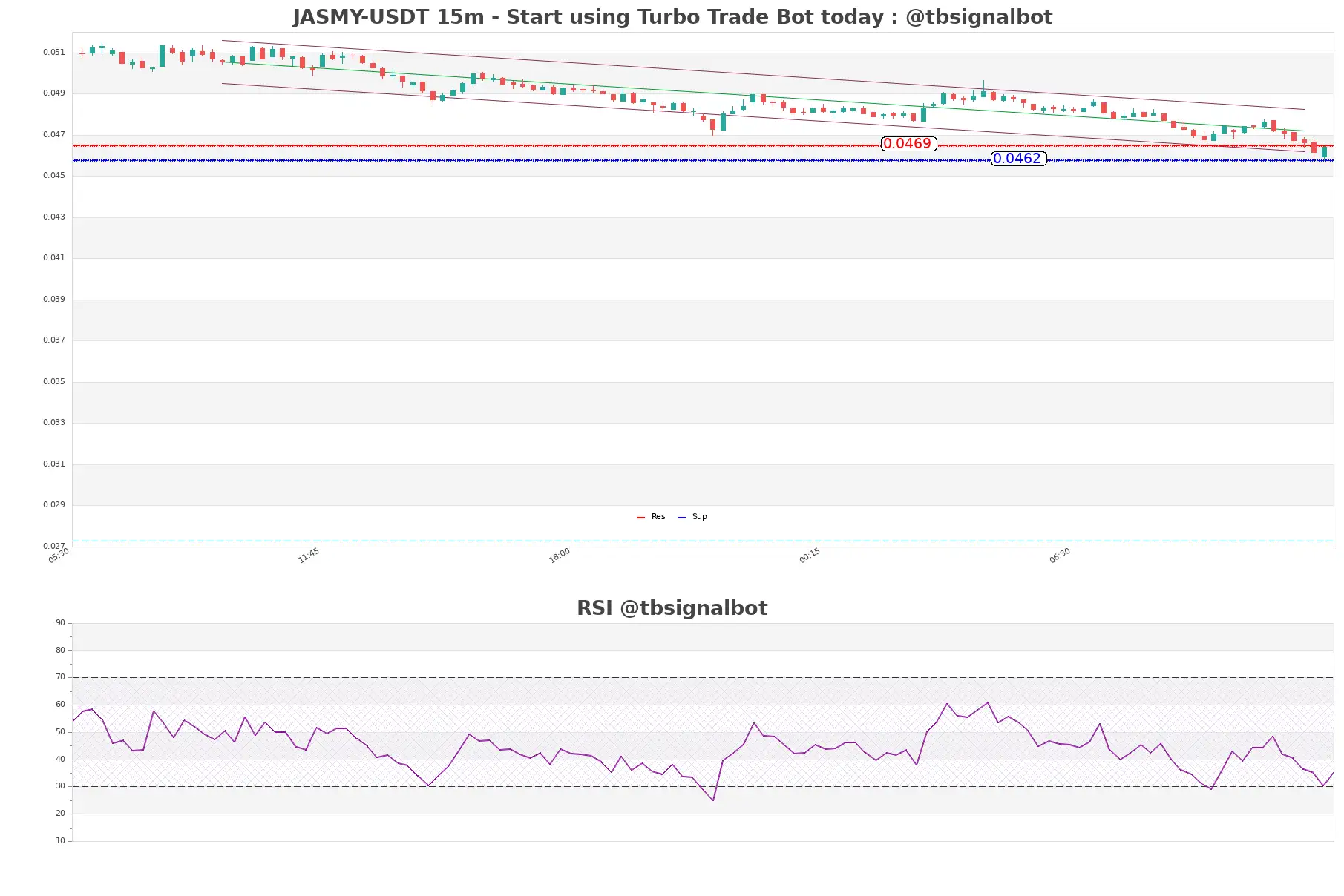Click the 06:30 time axis label
The width and height of the screenshot is (1344, 896).
pos(1060,556)
